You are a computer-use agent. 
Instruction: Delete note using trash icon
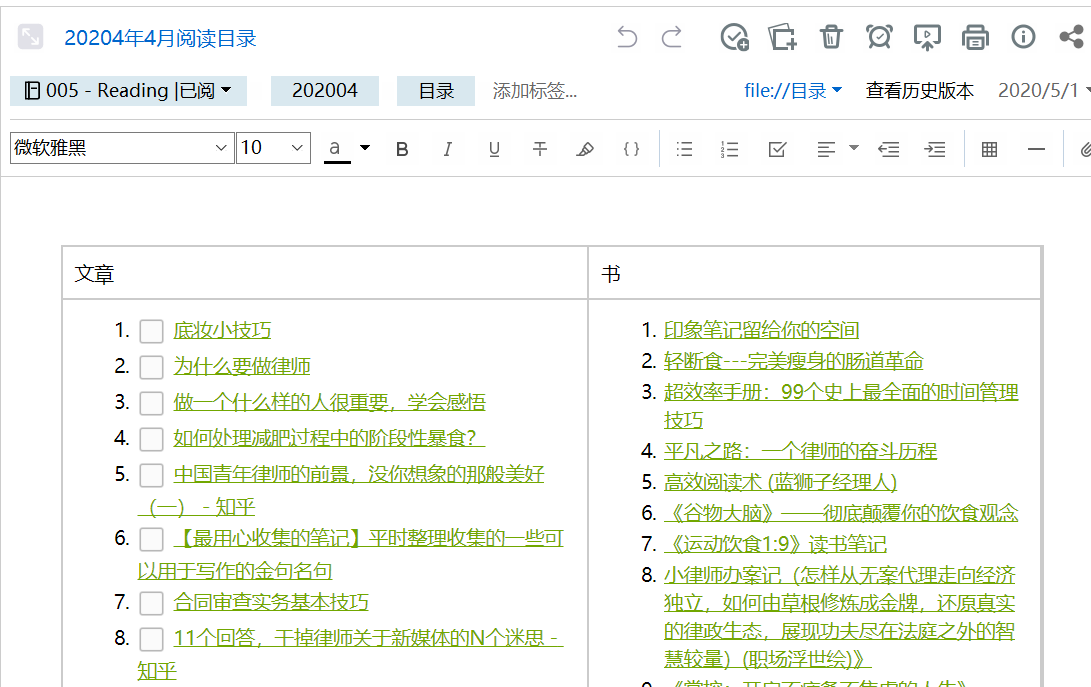[x=831, y=37]
